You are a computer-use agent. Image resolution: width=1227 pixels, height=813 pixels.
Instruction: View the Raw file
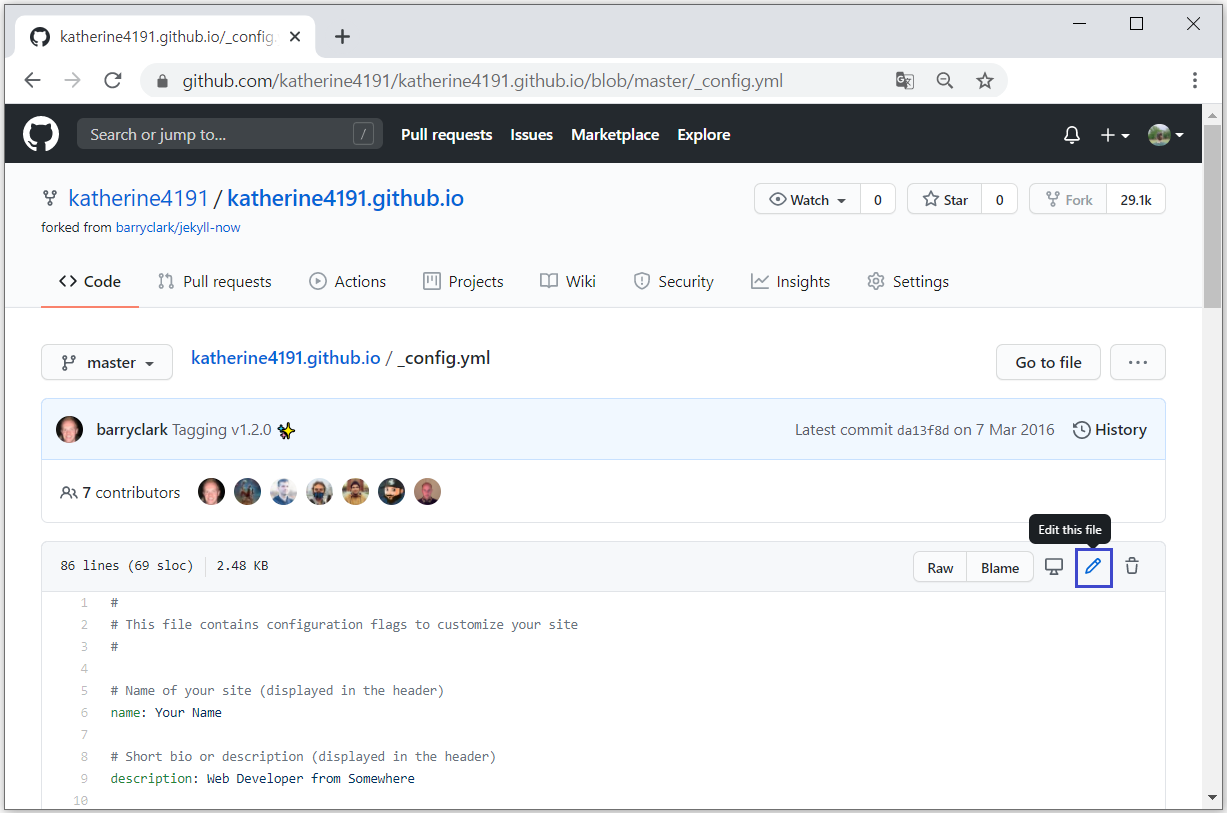click(940, 567)
